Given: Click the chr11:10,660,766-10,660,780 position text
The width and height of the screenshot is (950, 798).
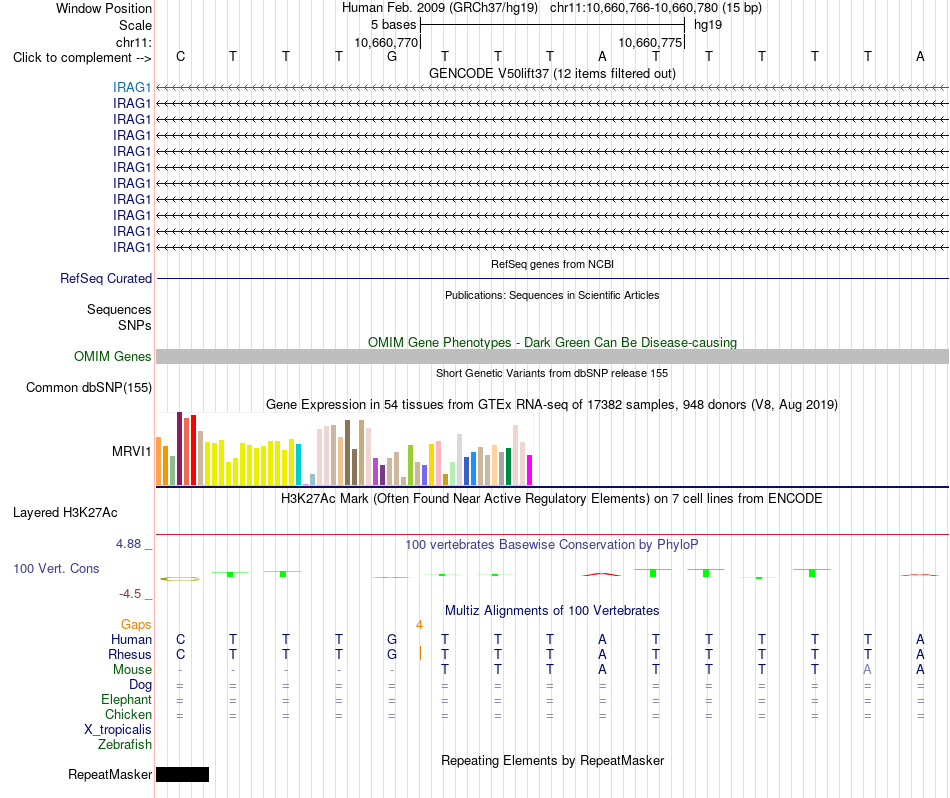Looking at the screenshot, I should tap(656, 8).
